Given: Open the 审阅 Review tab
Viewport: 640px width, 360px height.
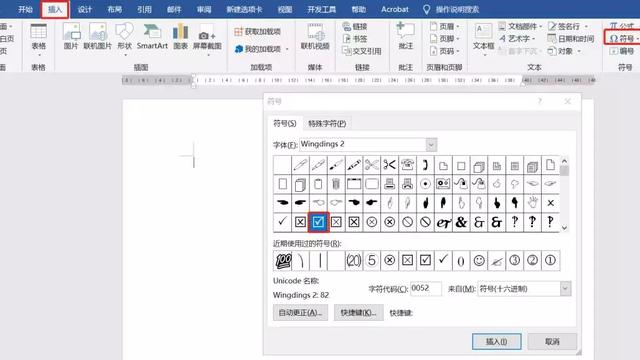Looking at the screenshot, I should pos(204,9).
